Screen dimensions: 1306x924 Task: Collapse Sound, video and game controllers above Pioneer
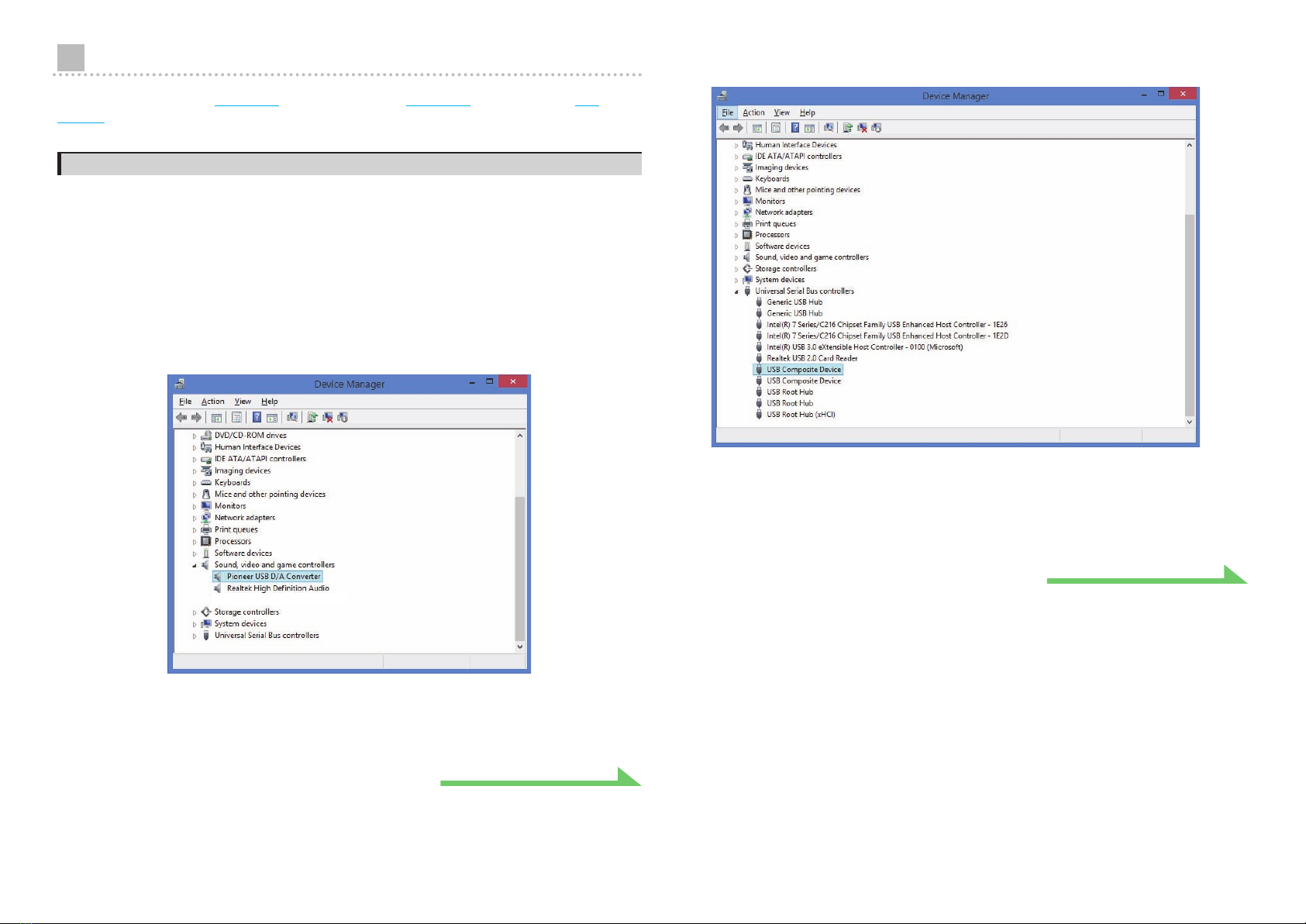click(x=195, y=566)
